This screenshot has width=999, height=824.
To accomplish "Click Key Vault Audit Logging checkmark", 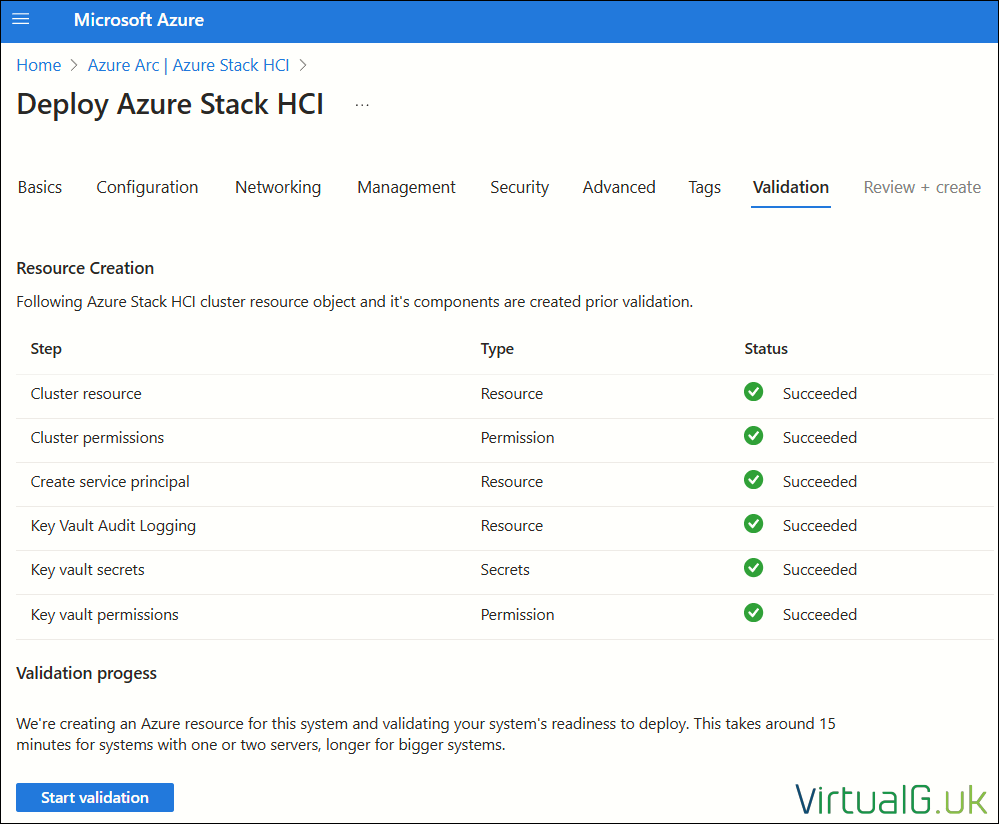I will point(753,524).
